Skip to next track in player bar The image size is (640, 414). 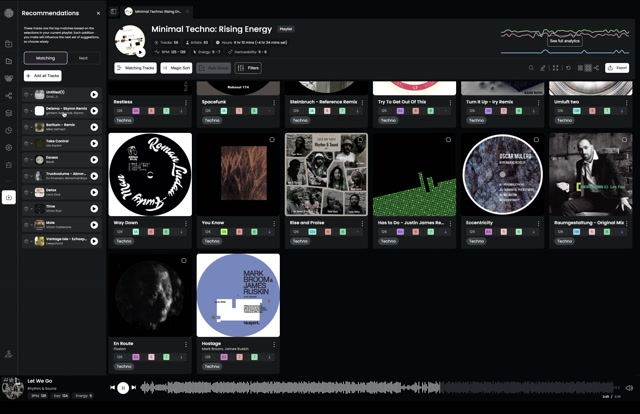click(133, 387)
